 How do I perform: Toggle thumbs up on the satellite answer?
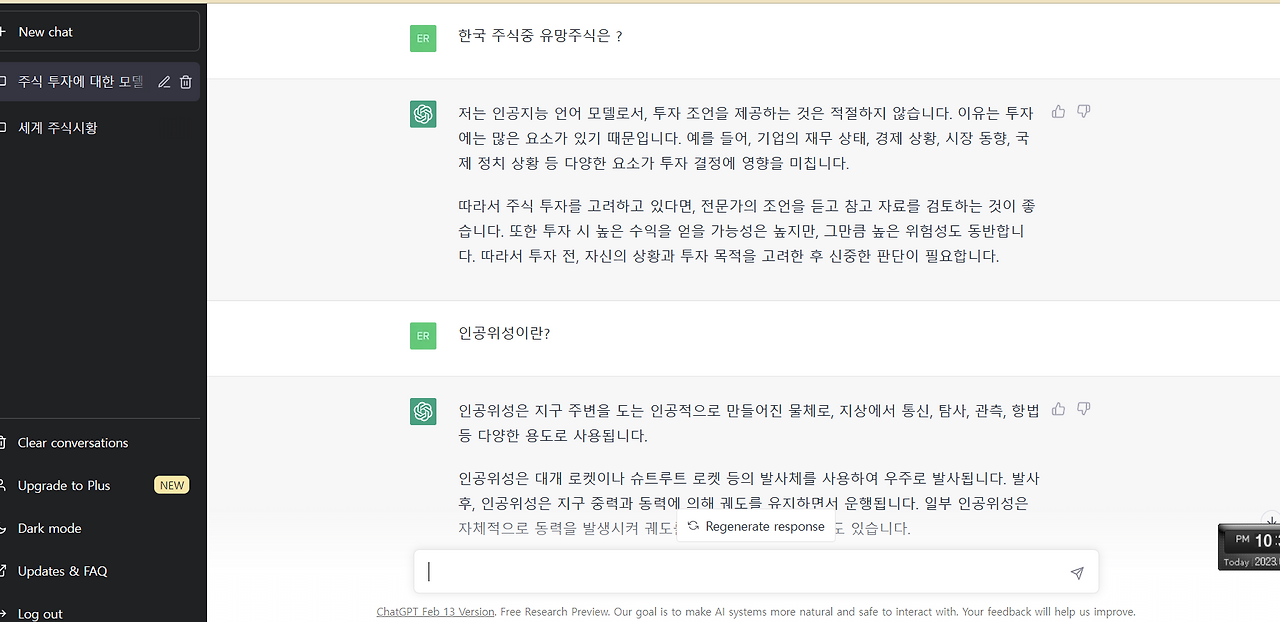coord(1058,409)
